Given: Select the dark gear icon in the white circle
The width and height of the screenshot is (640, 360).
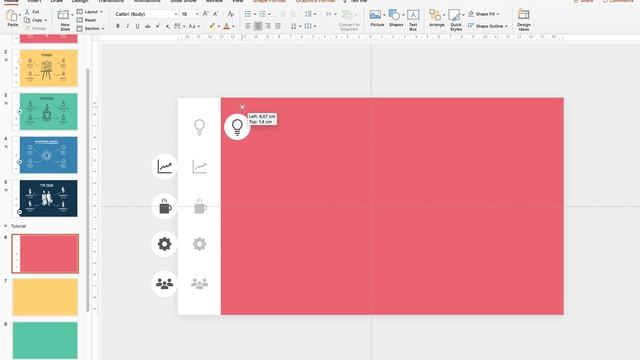Looking at the screenshot, I should 164,244.
